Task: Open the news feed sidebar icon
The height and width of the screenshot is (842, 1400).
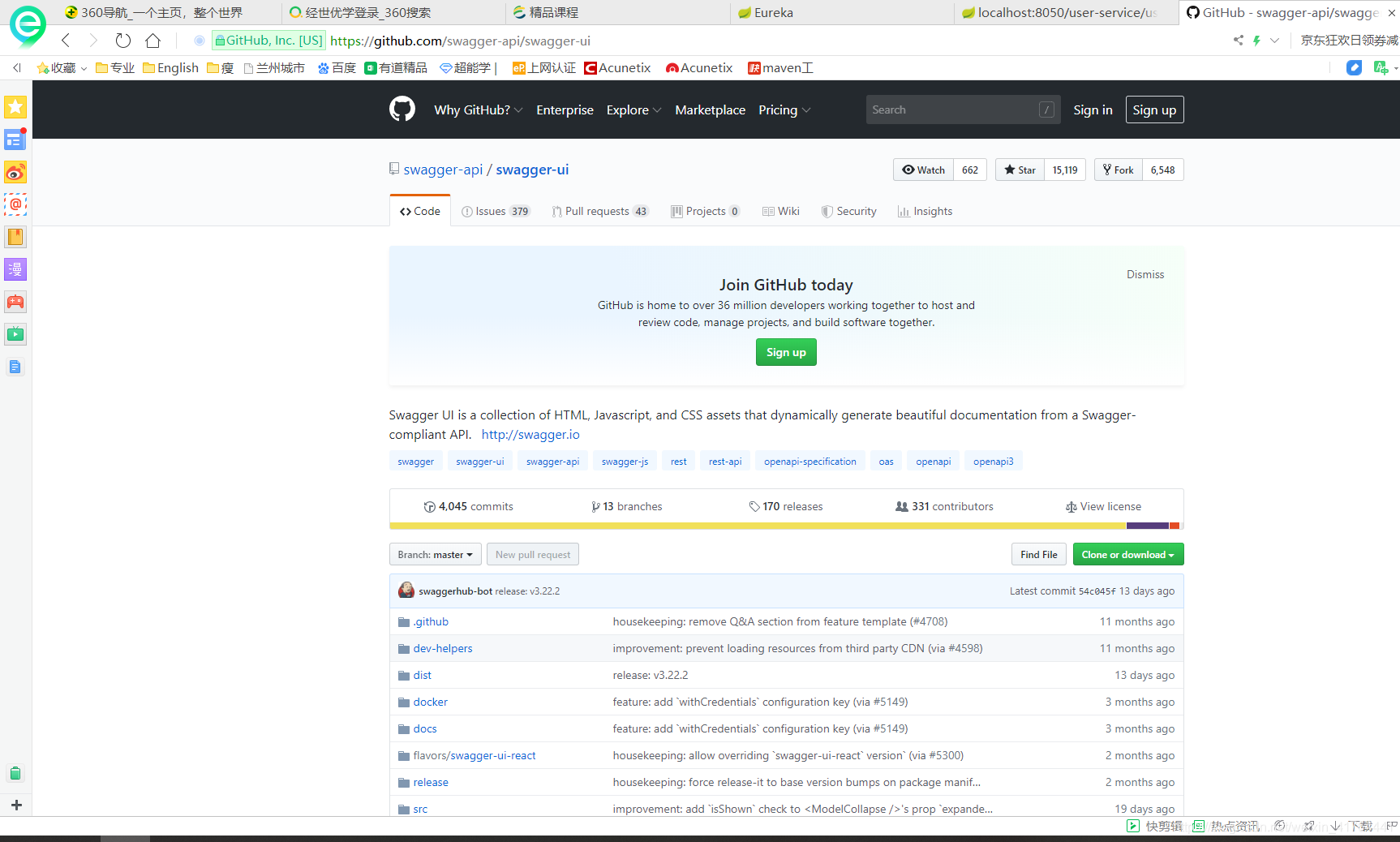Action: coord(15,140)
